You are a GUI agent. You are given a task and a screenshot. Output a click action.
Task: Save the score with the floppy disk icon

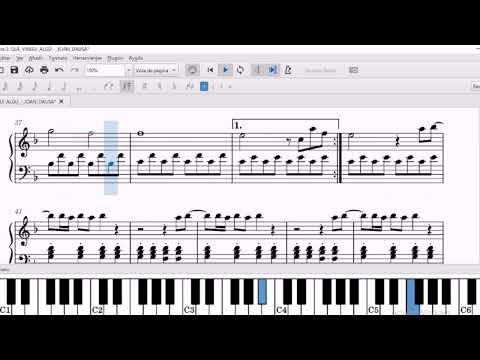(x=14, y=70)
